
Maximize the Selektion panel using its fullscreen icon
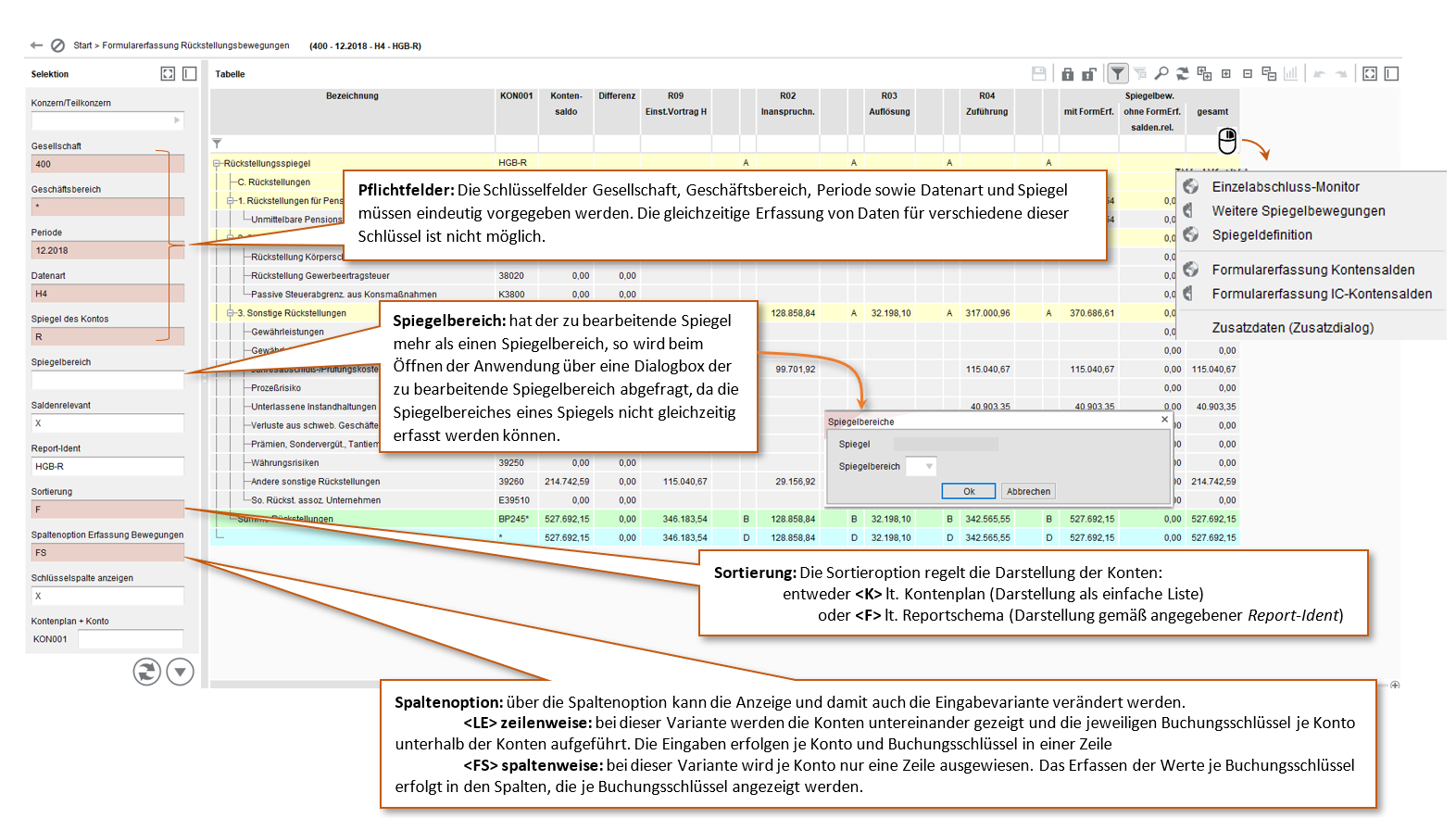pos(168,73)
